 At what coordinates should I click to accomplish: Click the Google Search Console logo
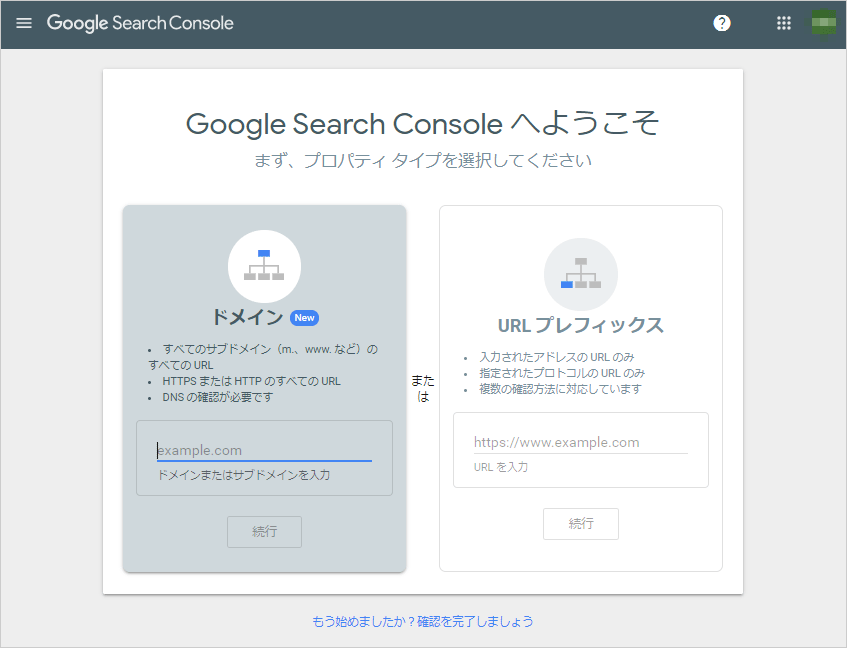[140, 22]
